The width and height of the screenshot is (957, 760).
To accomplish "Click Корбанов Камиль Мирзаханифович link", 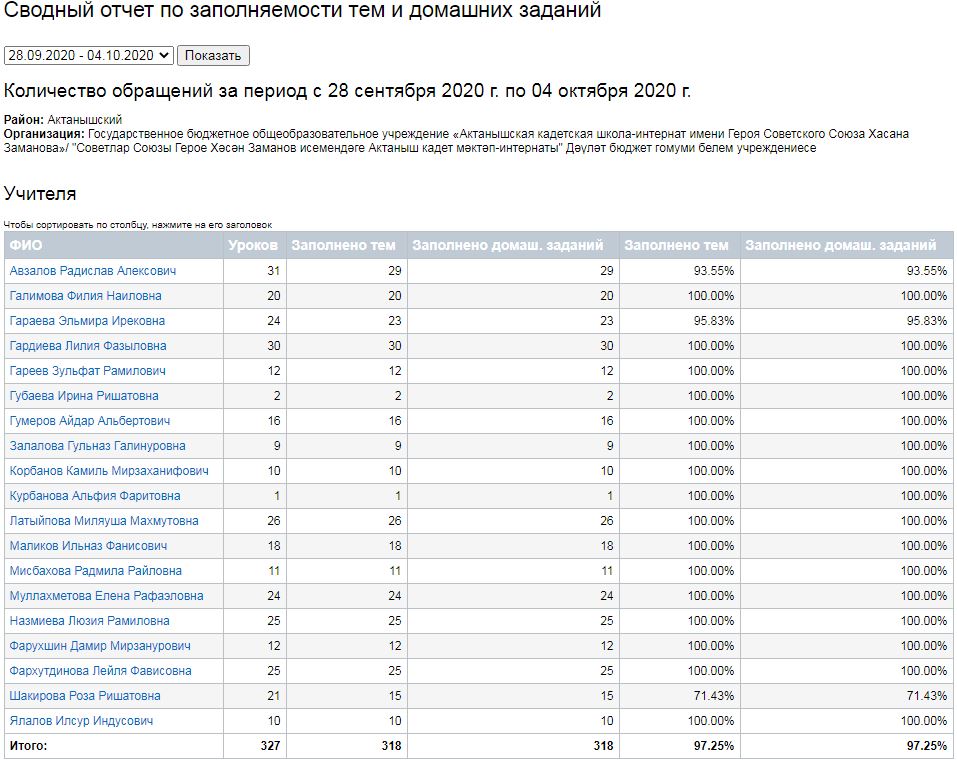I will pyautogui.click(x=109, y=471).
